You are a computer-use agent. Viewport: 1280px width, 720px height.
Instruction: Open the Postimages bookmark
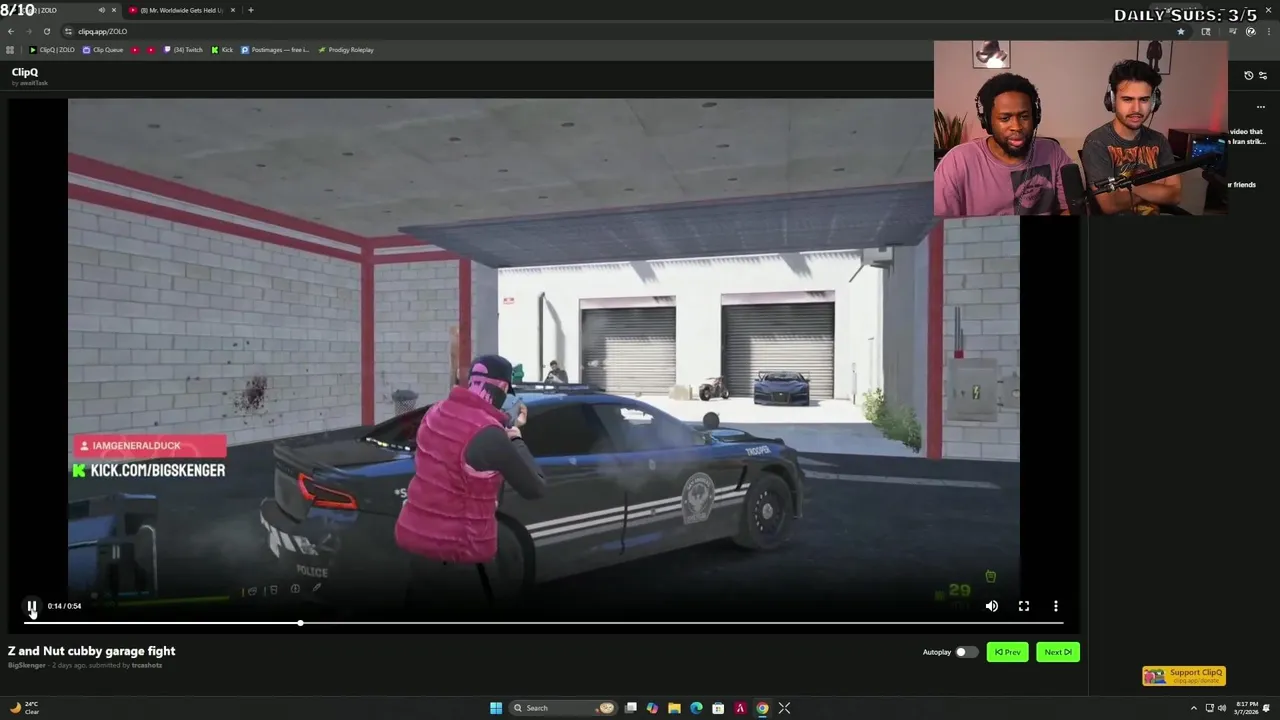(x=275, y=50)
